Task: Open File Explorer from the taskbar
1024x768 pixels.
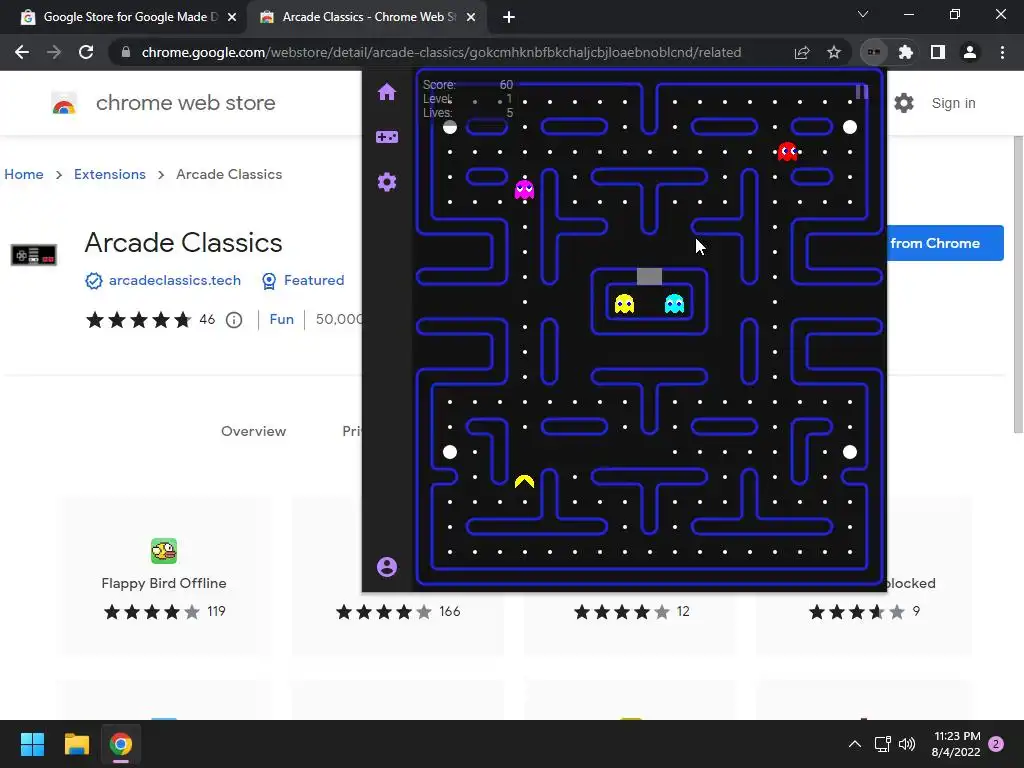Action: coord(76,744)
